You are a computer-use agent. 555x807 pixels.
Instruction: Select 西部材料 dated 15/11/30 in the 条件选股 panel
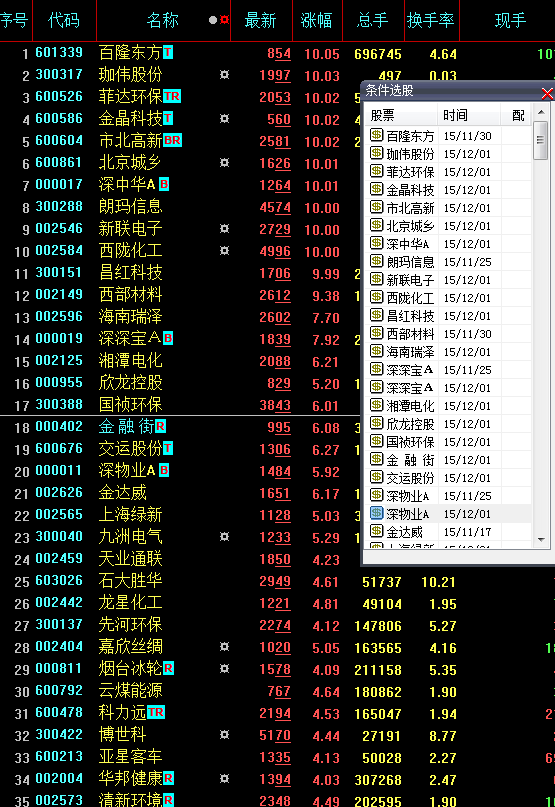tap(448, 334)
